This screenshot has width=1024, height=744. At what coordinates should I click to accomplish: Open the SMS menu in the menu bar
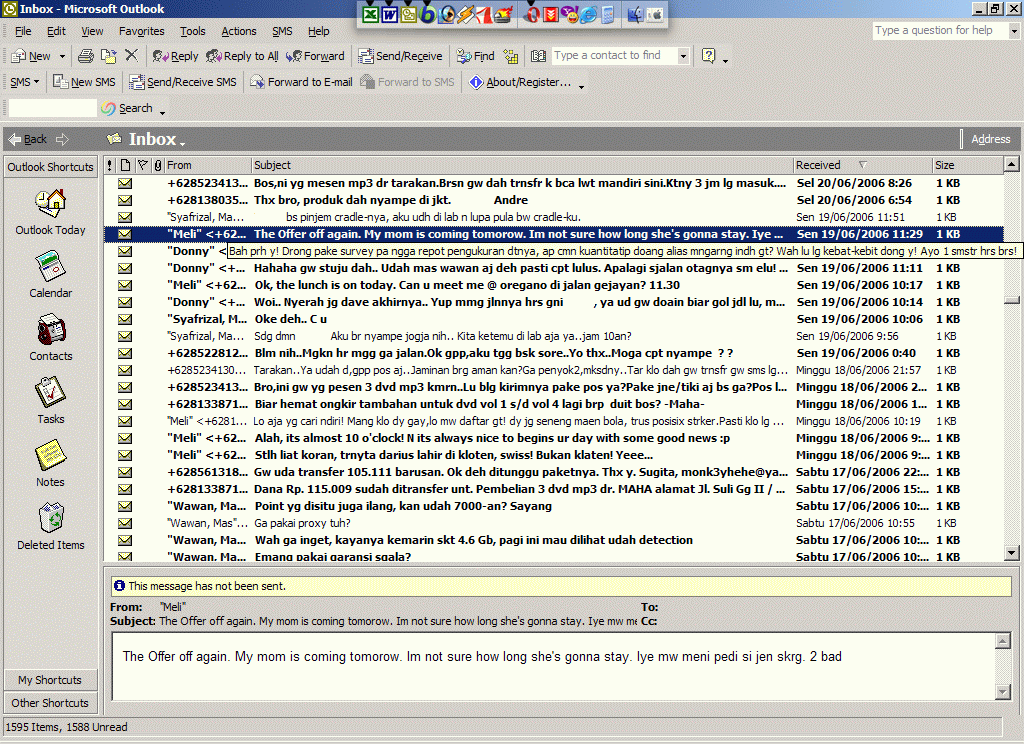coord(282,31)
